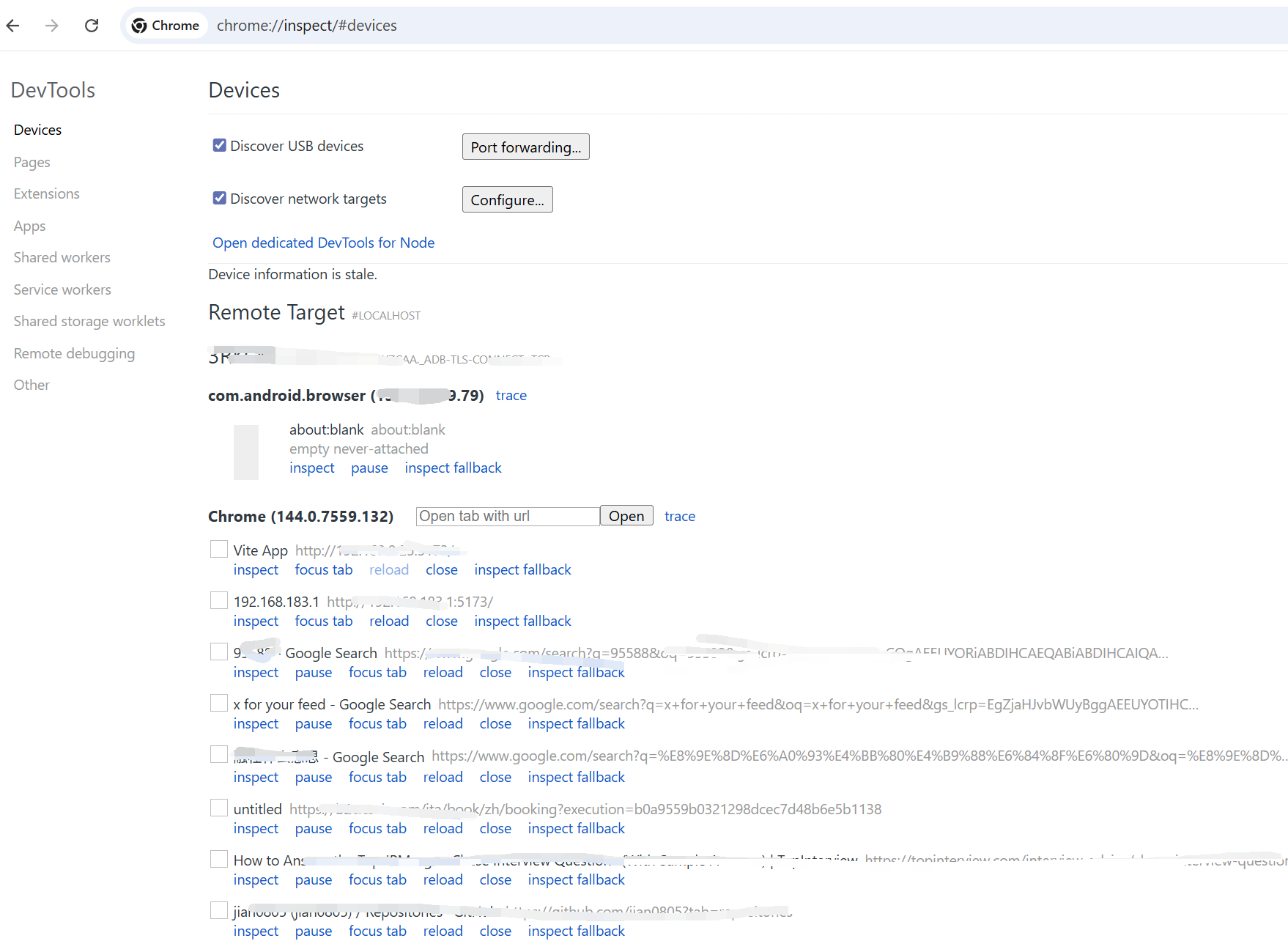
Task: Check the box beside 192.168.183.1
Action: 218,600
